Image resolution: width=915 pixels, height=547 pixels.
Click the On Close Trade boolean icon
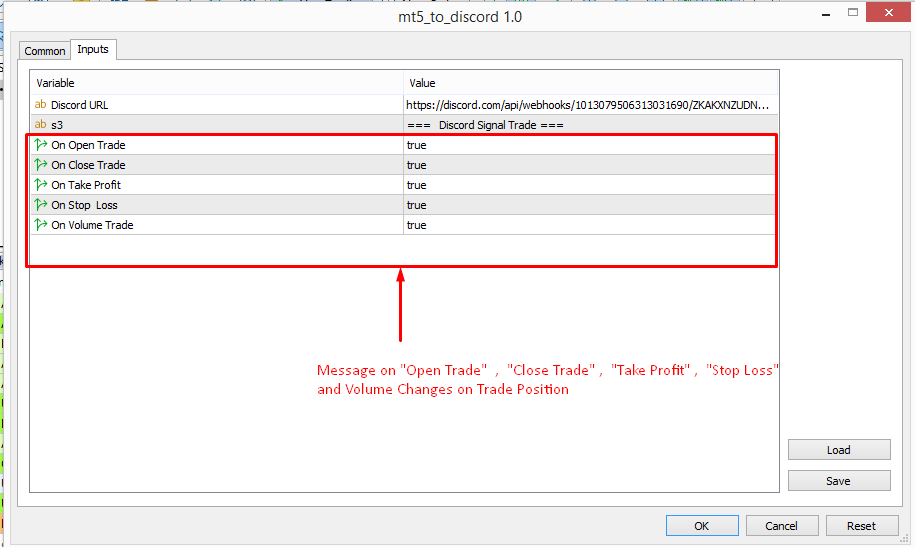click(40, 165)
